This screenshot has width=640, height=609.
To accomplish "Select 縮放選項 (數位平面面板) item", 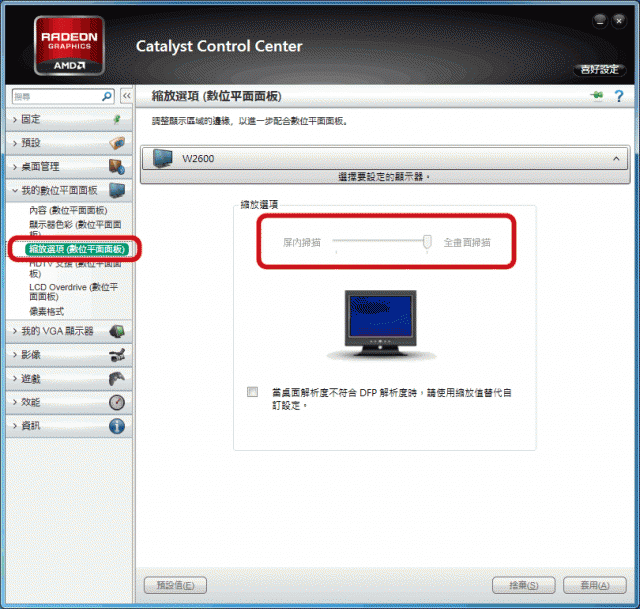I will coord(77,249).
